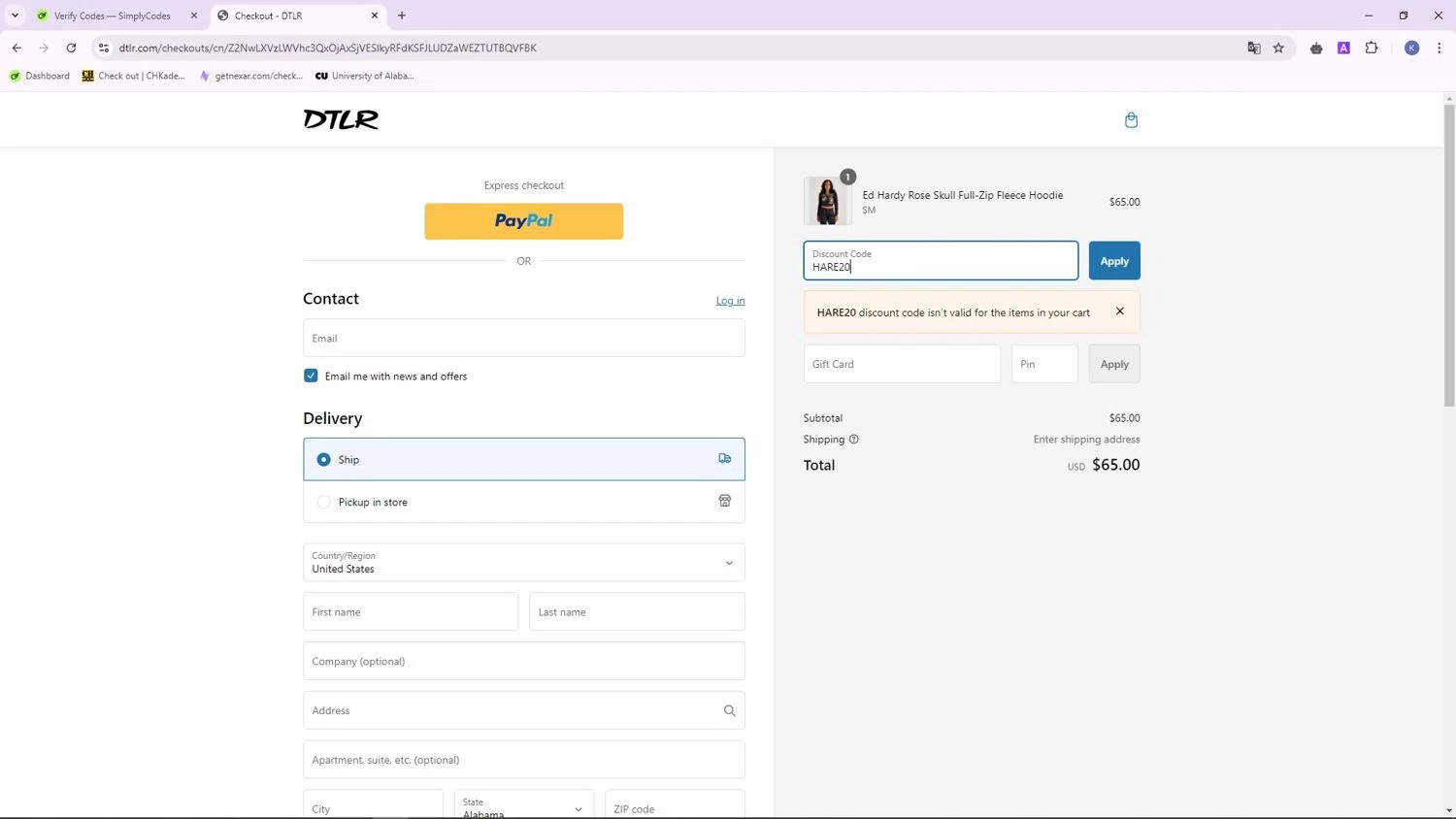This screenshot has height=819, width=1456.
Task: Reload the checkout page
Action: click(x=71, y=48)
